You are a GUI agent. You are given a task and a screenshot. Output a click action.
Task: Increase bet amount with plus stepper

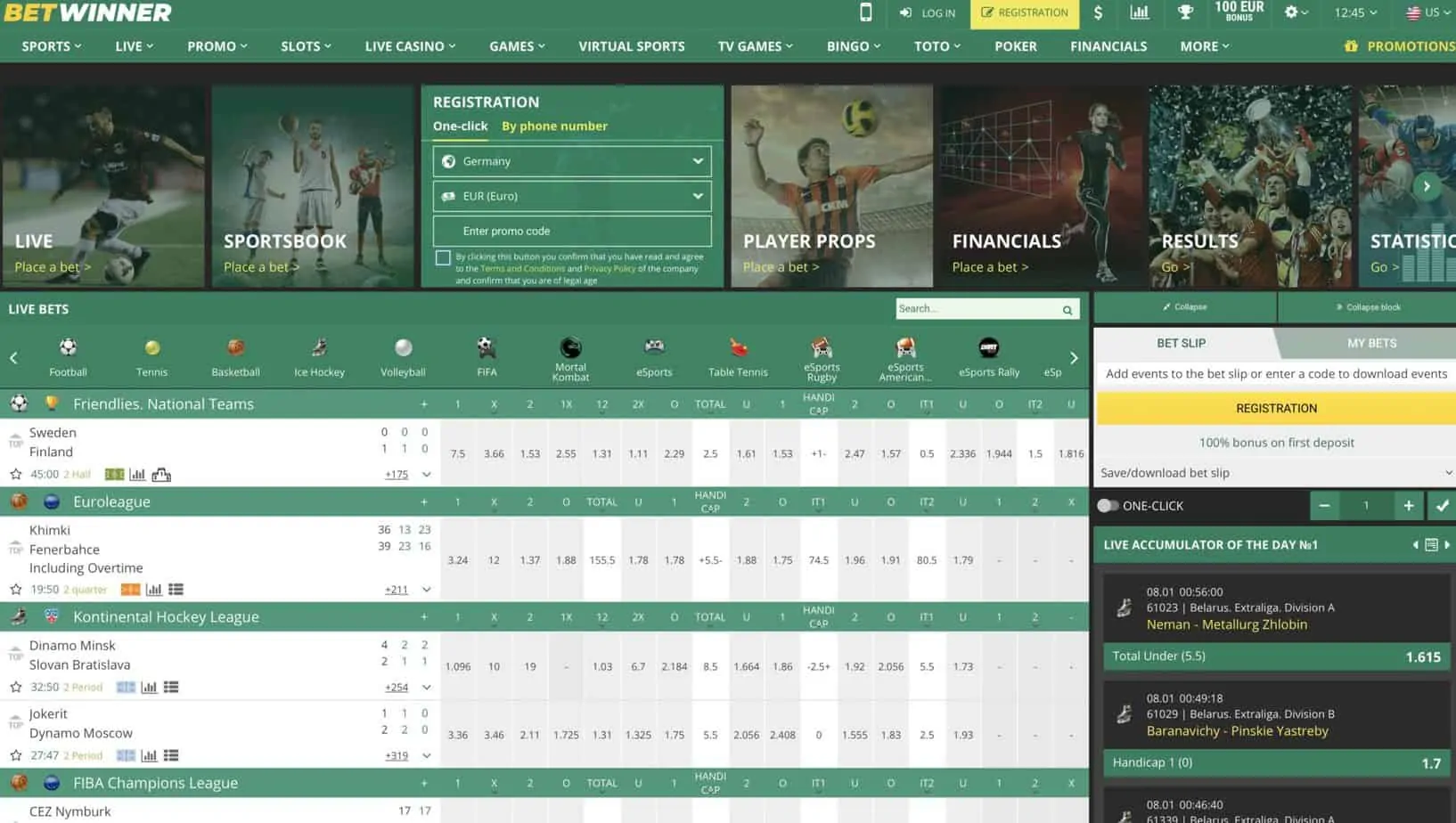click(1408, 506)
